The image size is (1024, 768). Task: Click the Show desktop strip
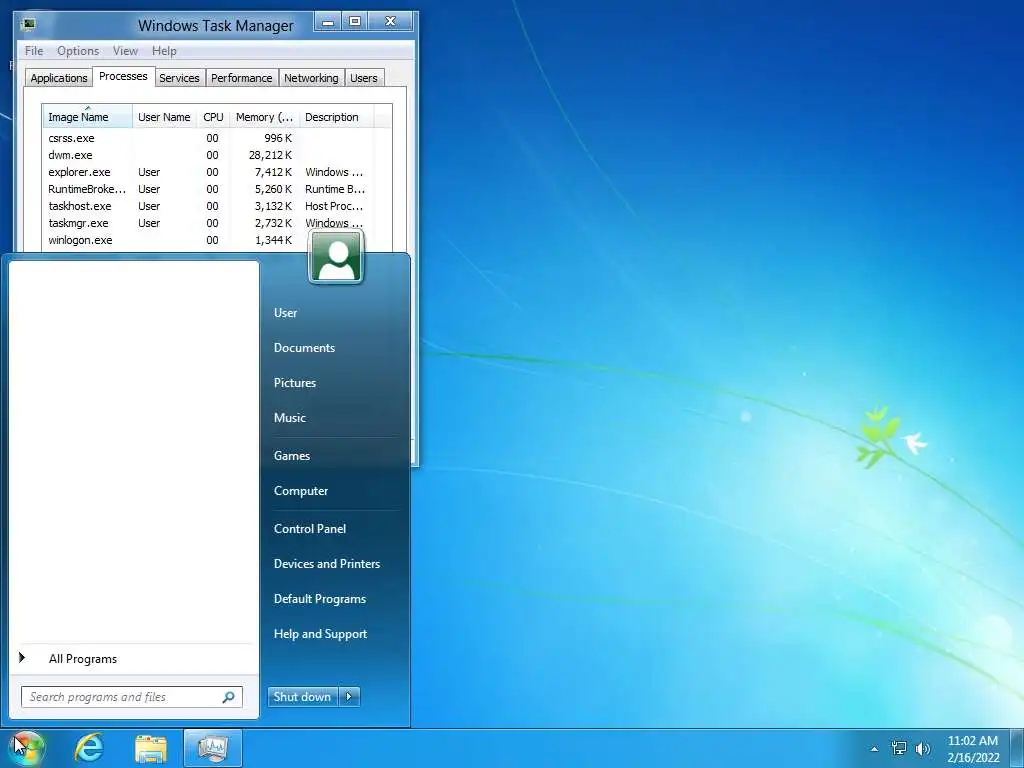tap(1018, 748)
